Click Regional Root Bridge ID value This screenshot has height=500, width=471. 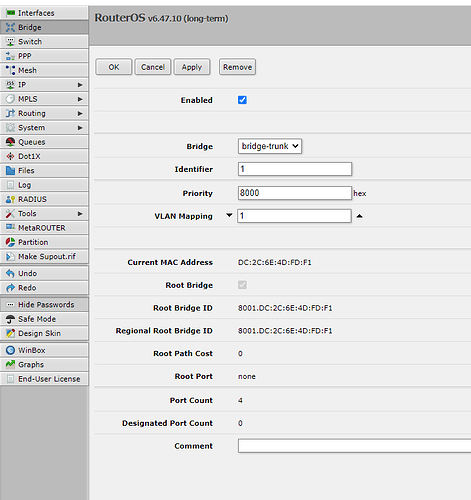[285, 331]
